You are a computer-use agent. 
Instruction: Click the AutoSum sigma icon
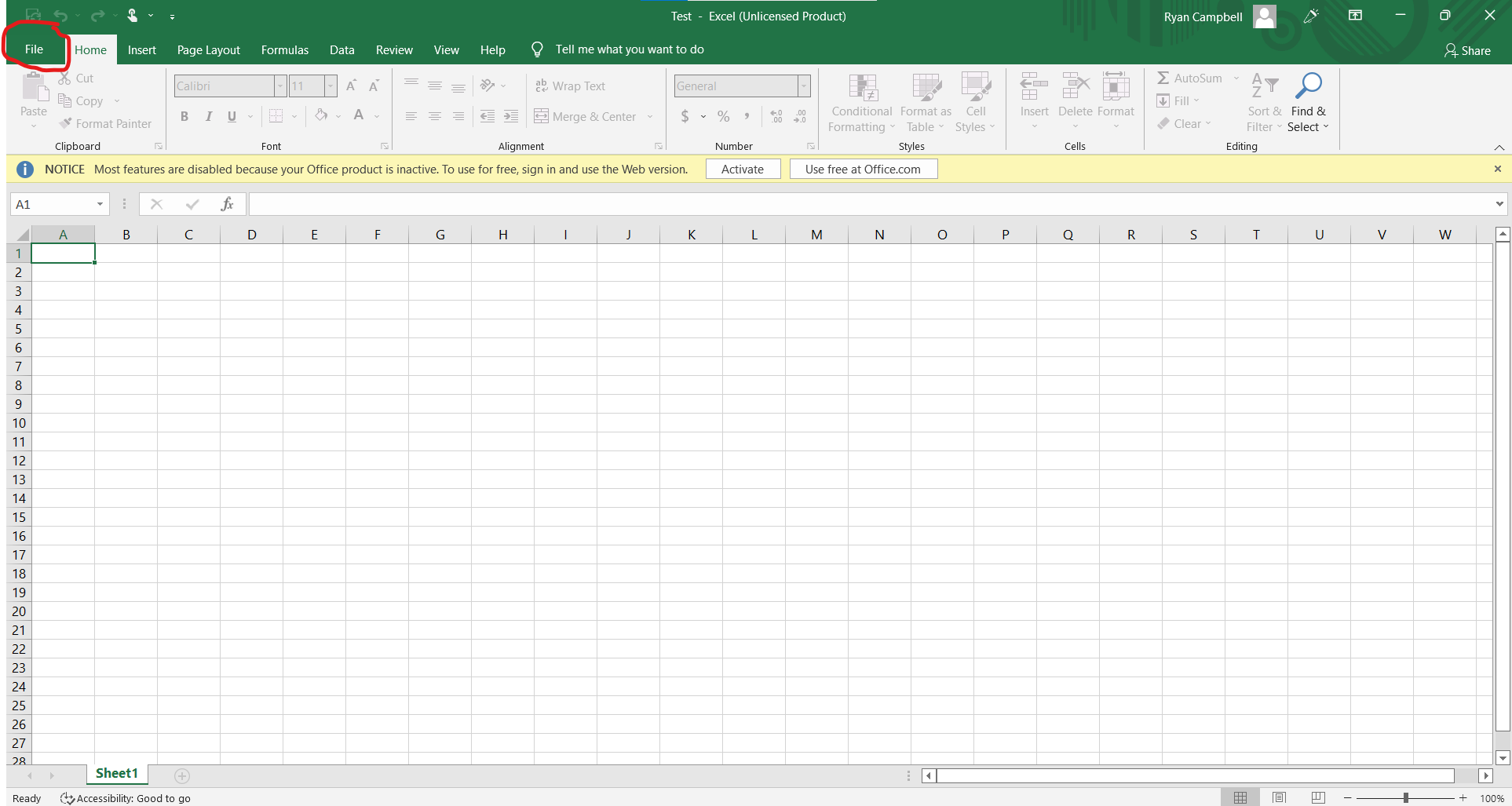click(x=1163, y=78)
